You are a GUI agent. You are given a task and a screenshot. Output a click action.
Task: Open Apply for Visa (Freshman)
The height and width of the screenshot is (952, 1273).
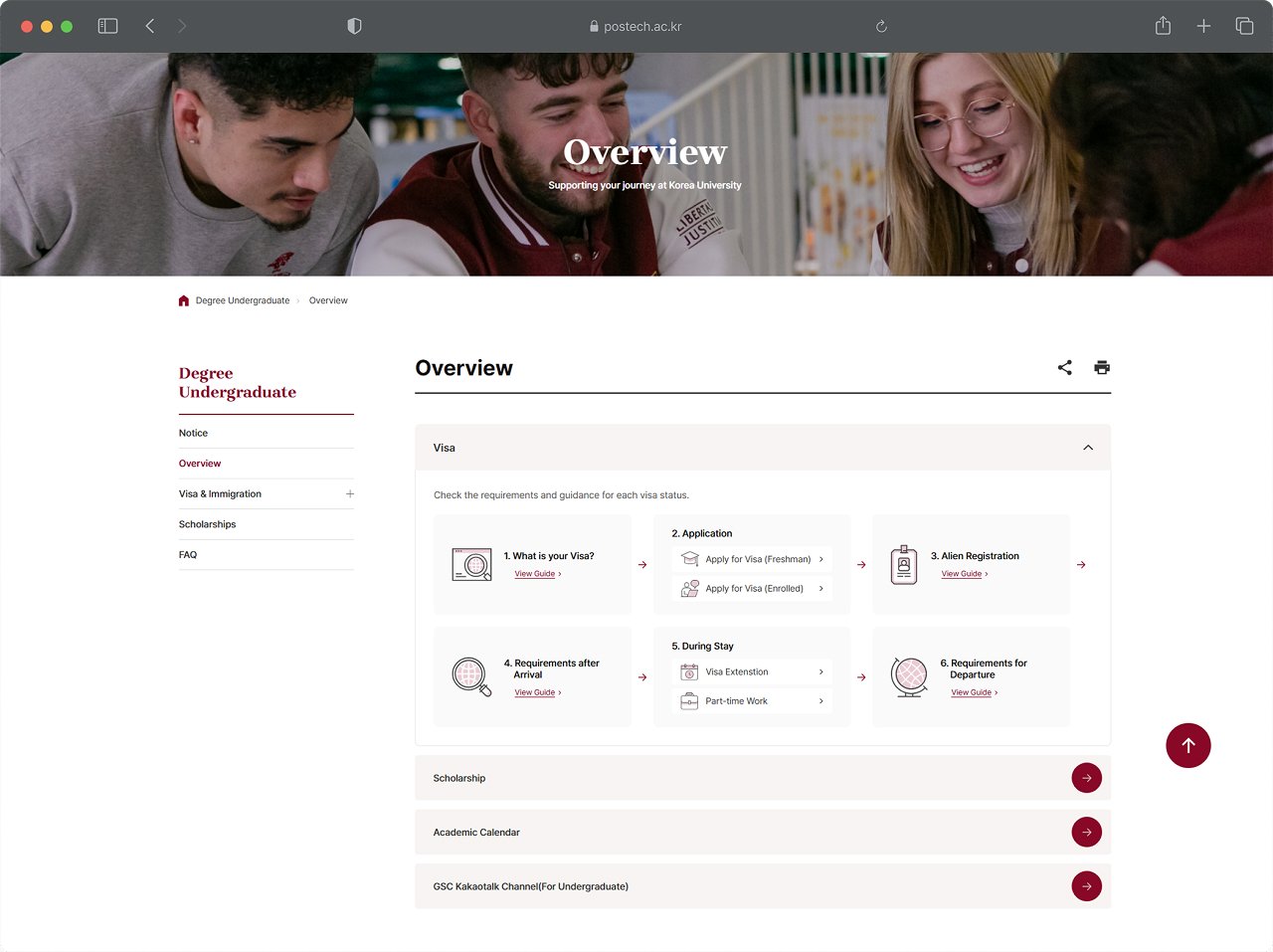752,559
